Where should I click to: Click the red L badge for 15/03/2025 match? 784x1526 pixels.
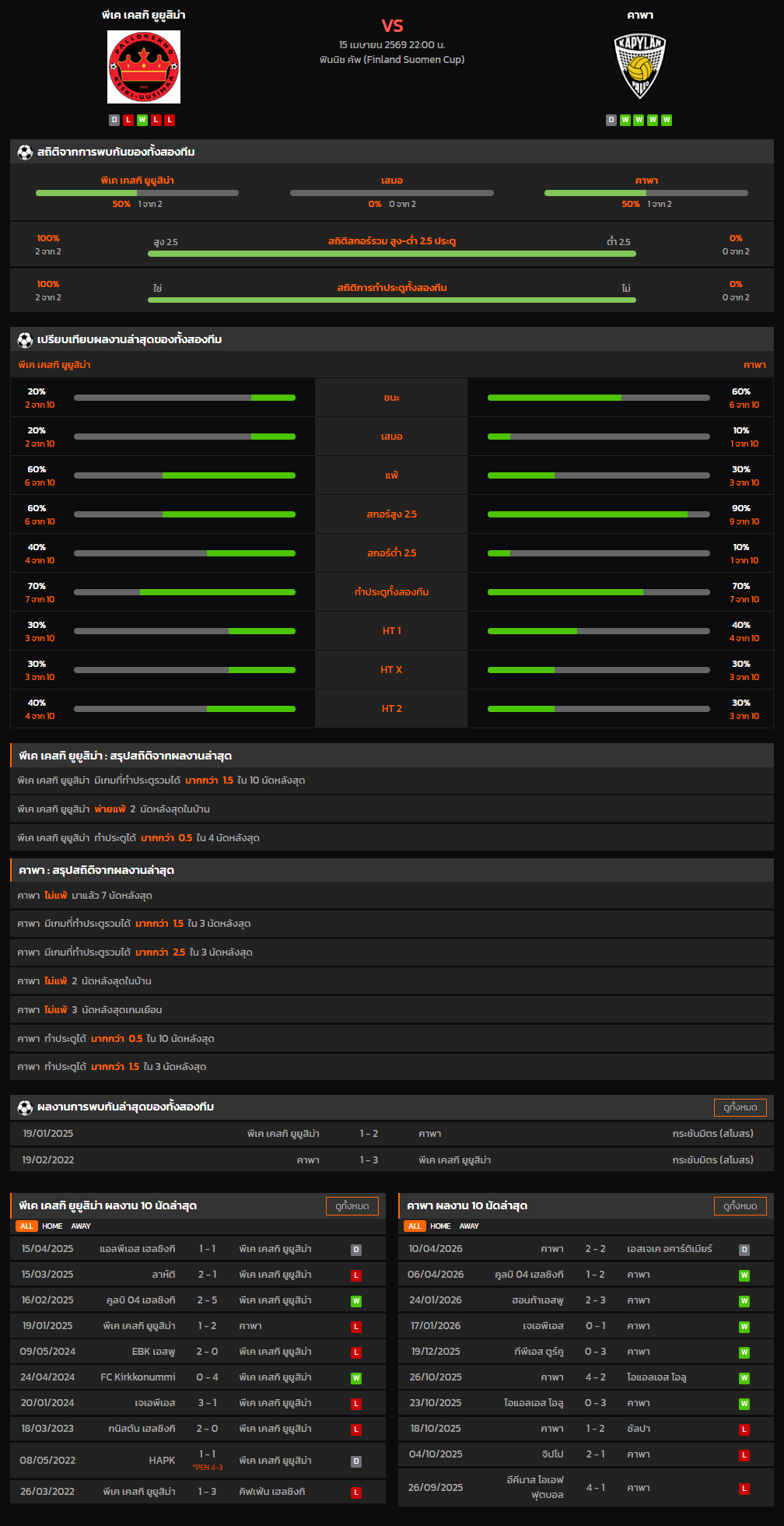[x=356, y=1275]
